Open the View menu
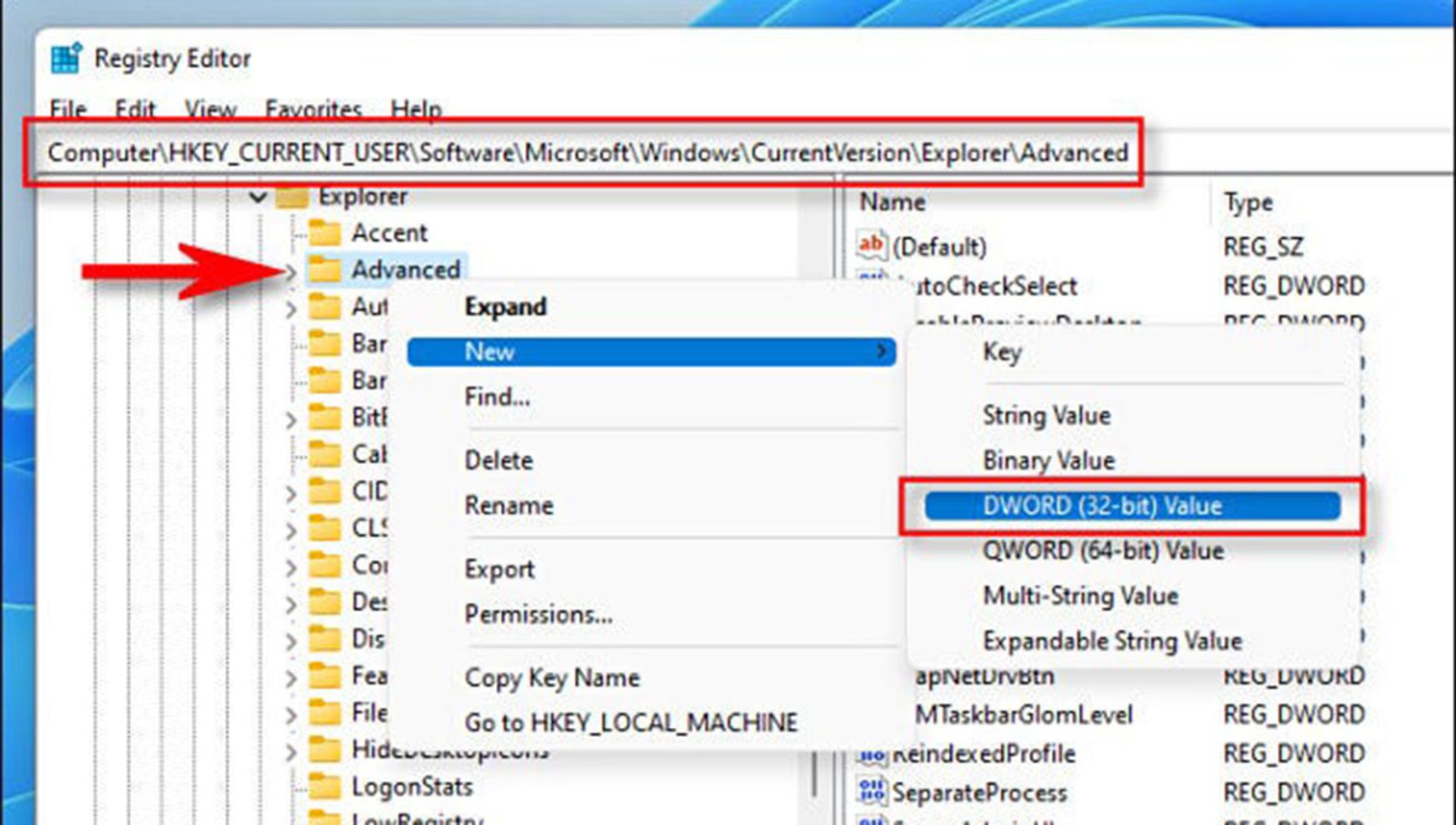The height and width of the screenshot is (825, 1456). pyautogui.click(x=210, y=110)
